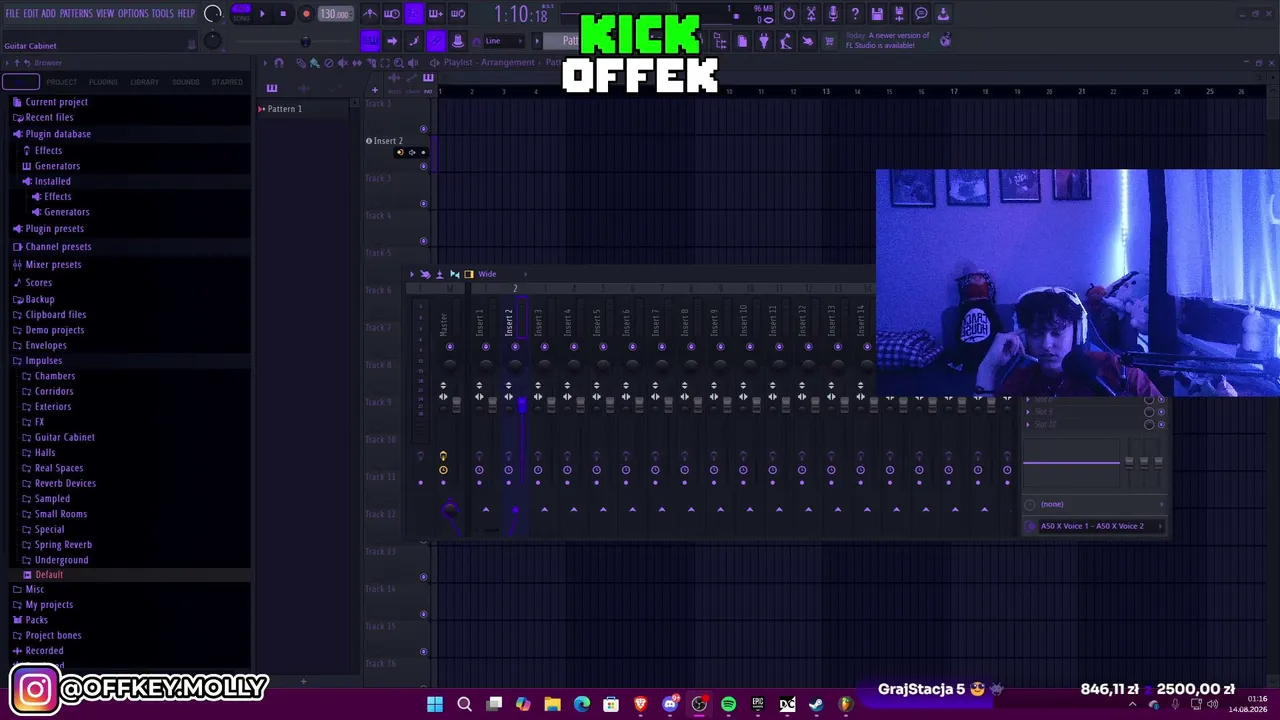Arm recording with the record button
Viewport: 1280px width, 720px height.
click(306, 14)
